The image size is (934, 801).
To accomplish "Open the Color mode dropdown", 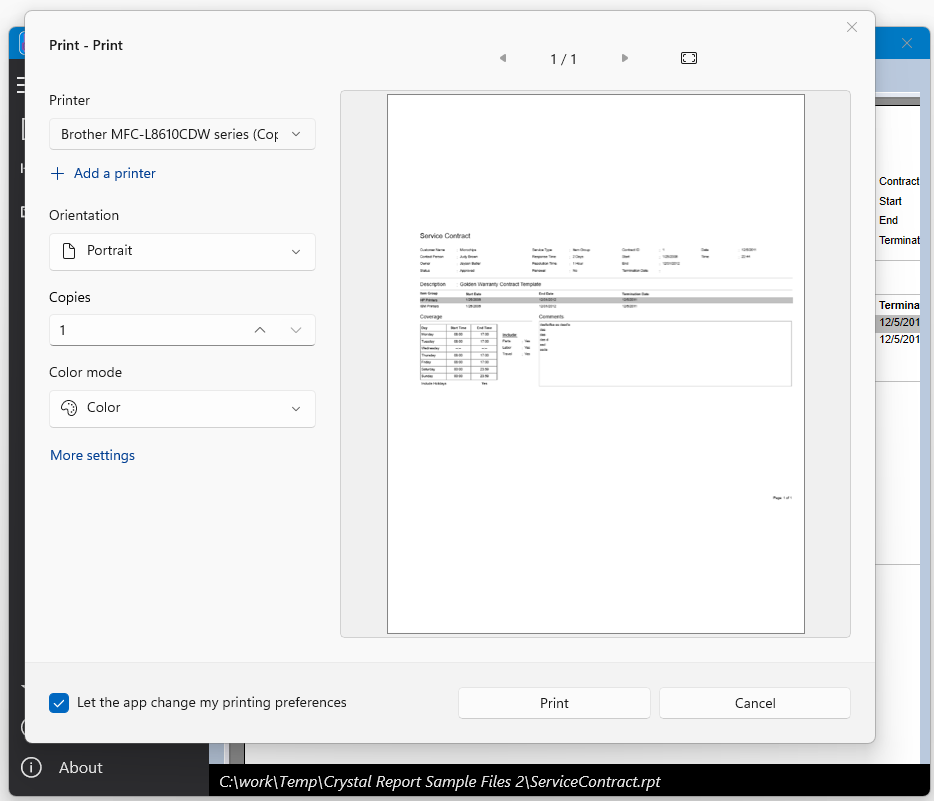I will point(182,409).
